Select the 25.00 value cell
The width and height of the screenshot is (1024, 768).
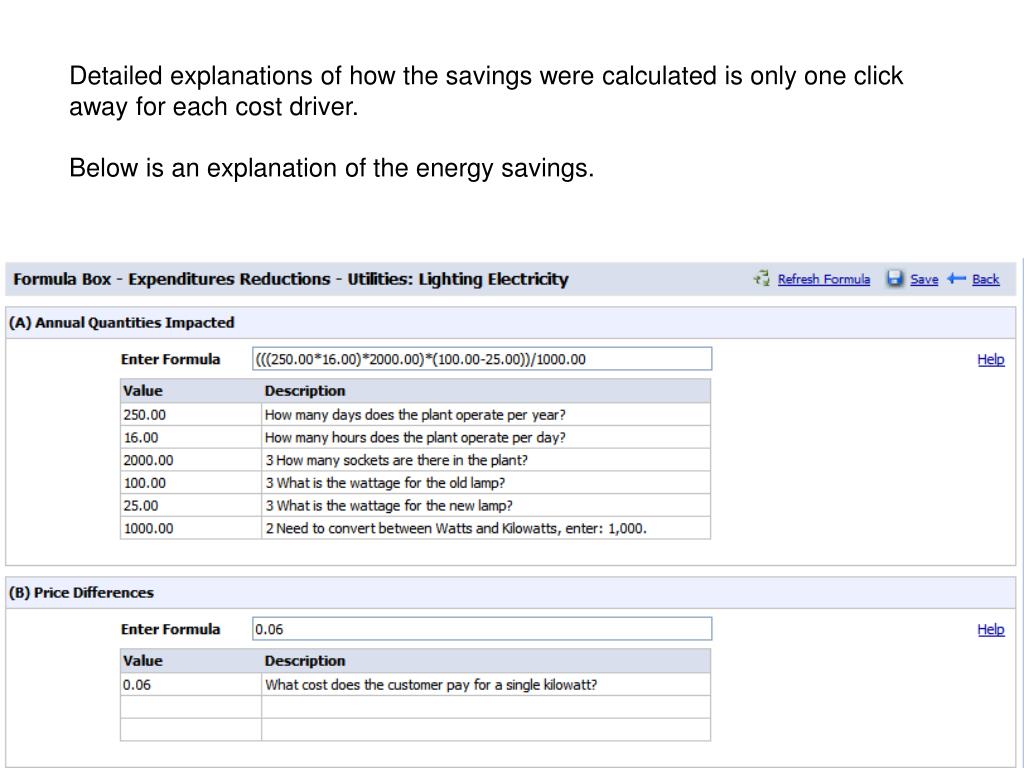pyautogui.click(x=191, y=505)
